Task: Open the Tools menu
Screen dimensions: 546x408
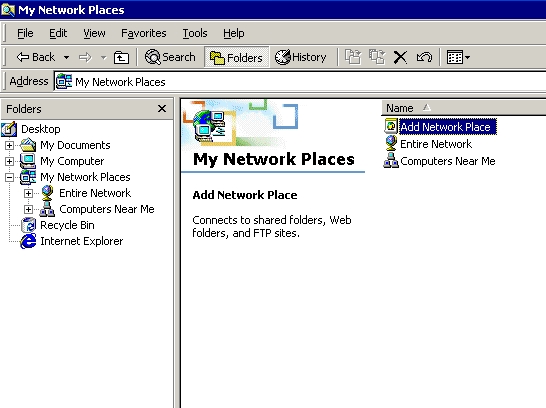Action: click(195, 33)
